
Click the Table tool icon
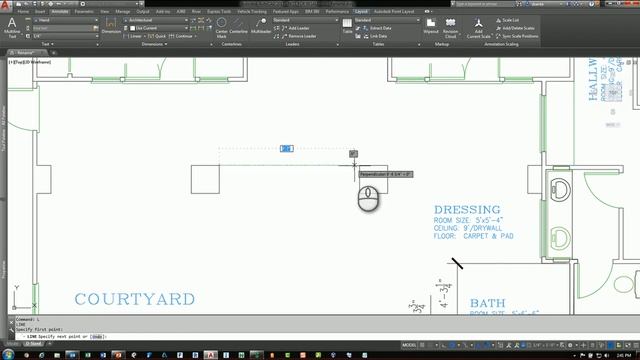pos(347,25)
